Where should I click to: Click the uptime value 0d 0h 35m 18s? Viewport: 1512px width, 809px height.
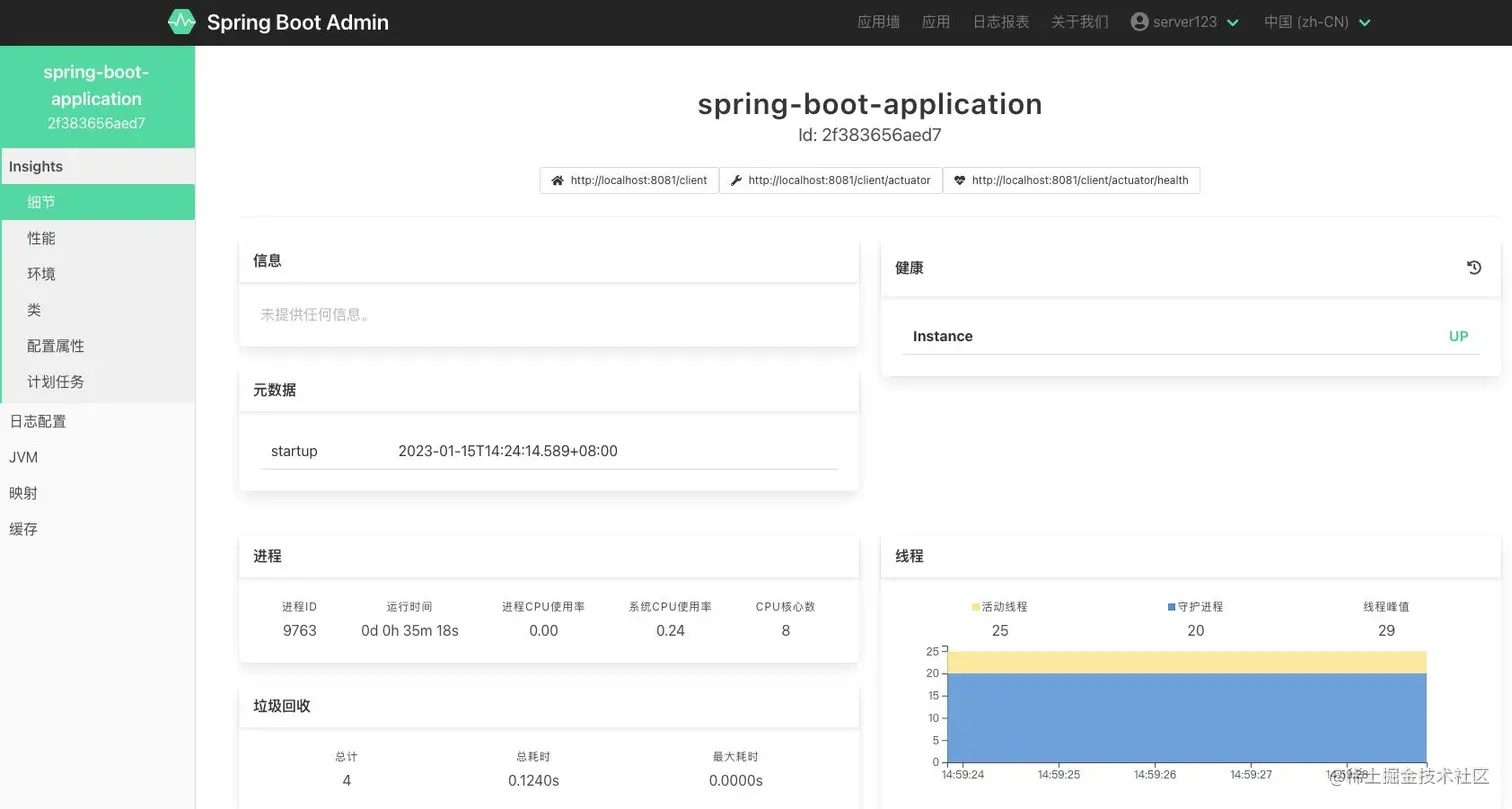(410, 631)
